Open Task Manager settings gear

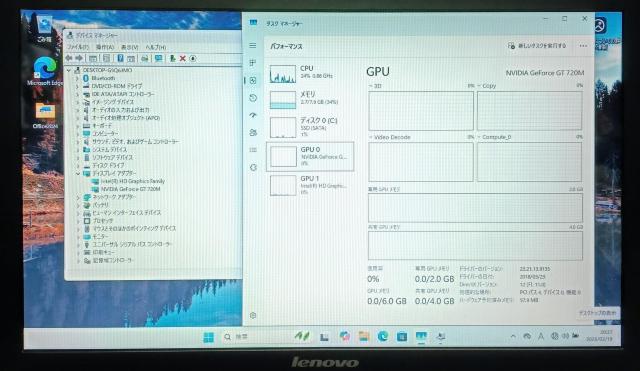click(x=253, y=315)
